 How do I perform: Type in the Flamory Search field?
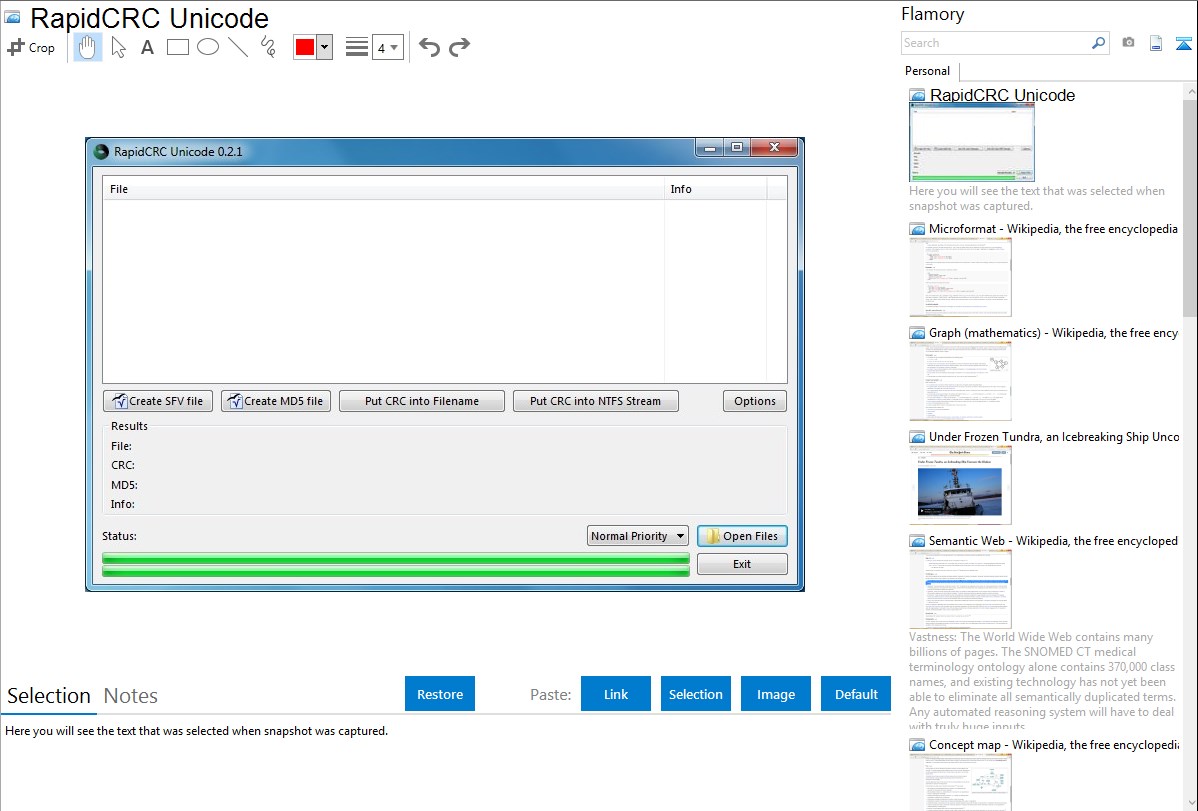[995, 43]
